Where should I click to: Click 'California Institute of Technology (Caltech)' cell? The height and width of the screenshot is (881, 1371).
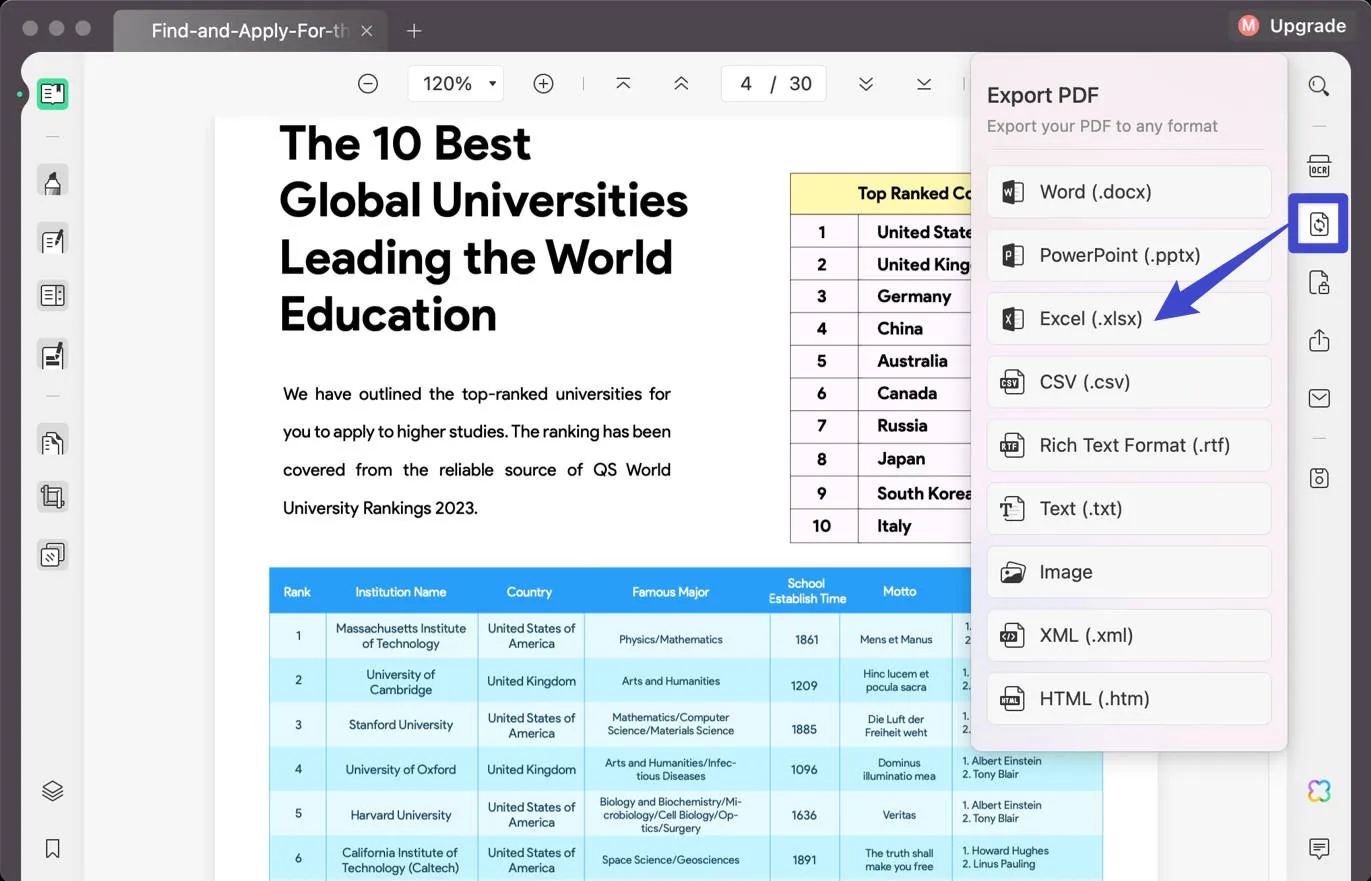[401, 860]
